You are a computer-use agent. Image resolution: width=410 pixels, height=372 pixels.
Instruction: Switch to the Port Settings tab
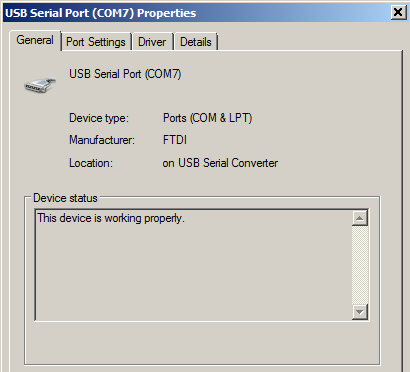[96, 42]
